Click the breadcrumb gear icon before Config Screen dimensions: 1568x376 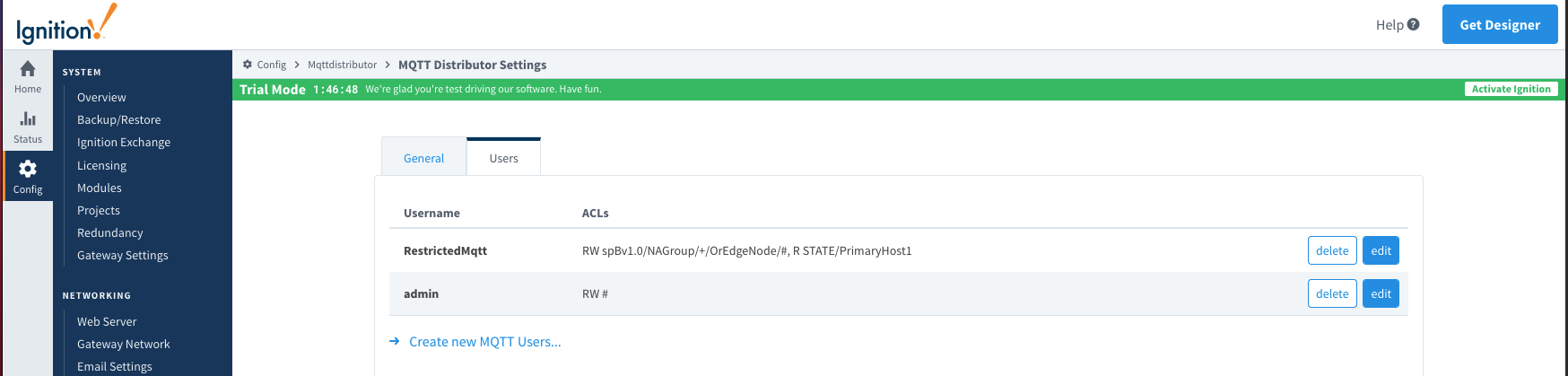(x=248, y=65)
